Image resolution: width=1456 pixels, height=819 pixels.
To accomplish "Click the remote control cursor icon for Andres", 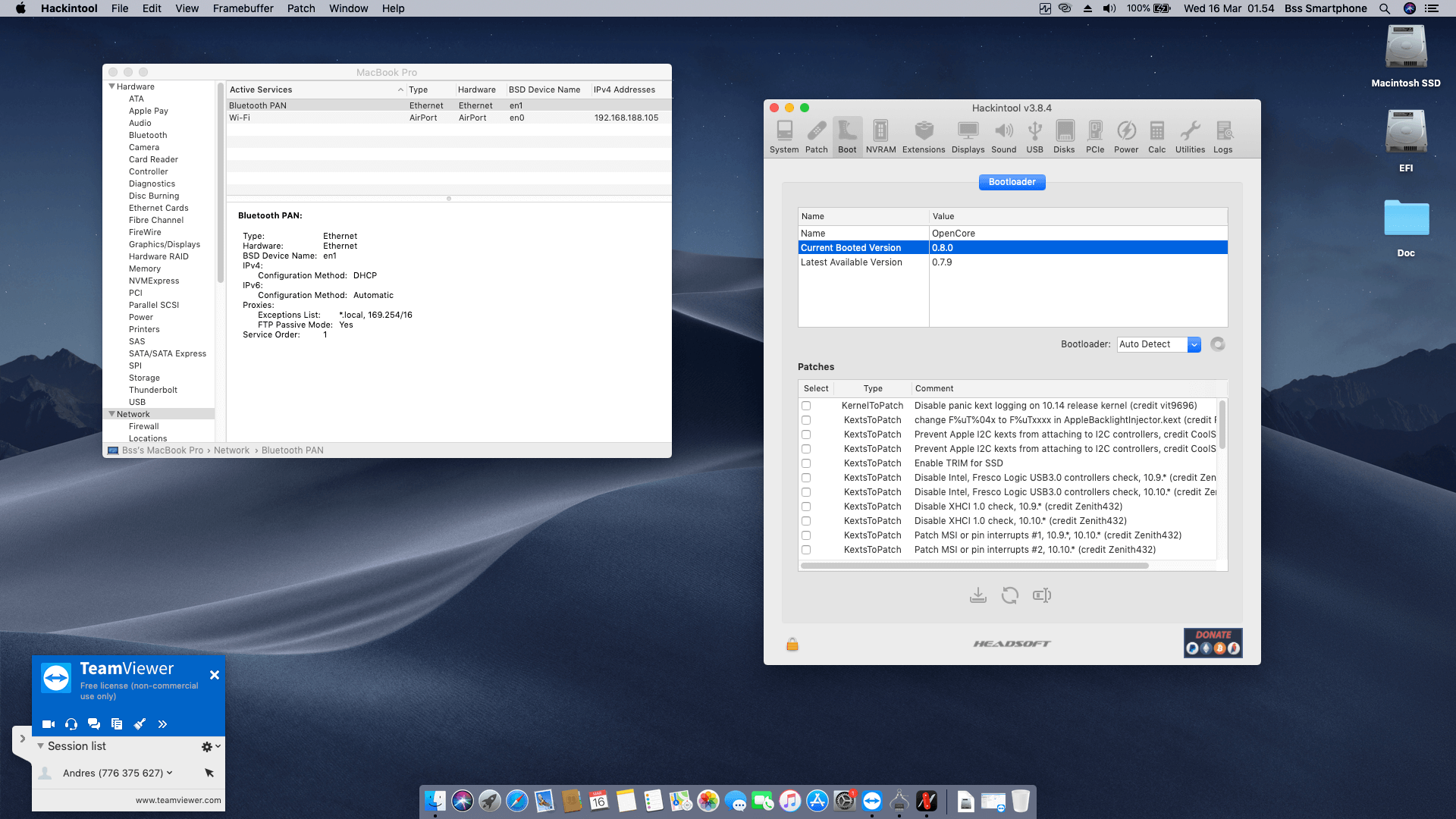I will (x=209, y=773).
